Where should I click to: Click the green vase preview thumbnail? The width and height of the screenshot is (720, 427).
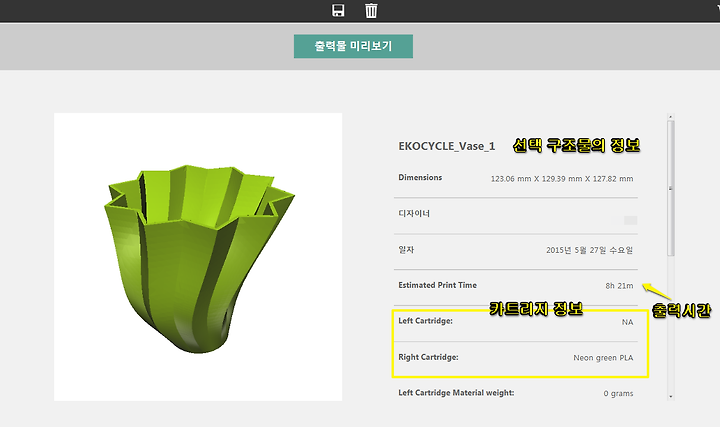(x=198, y=257)
